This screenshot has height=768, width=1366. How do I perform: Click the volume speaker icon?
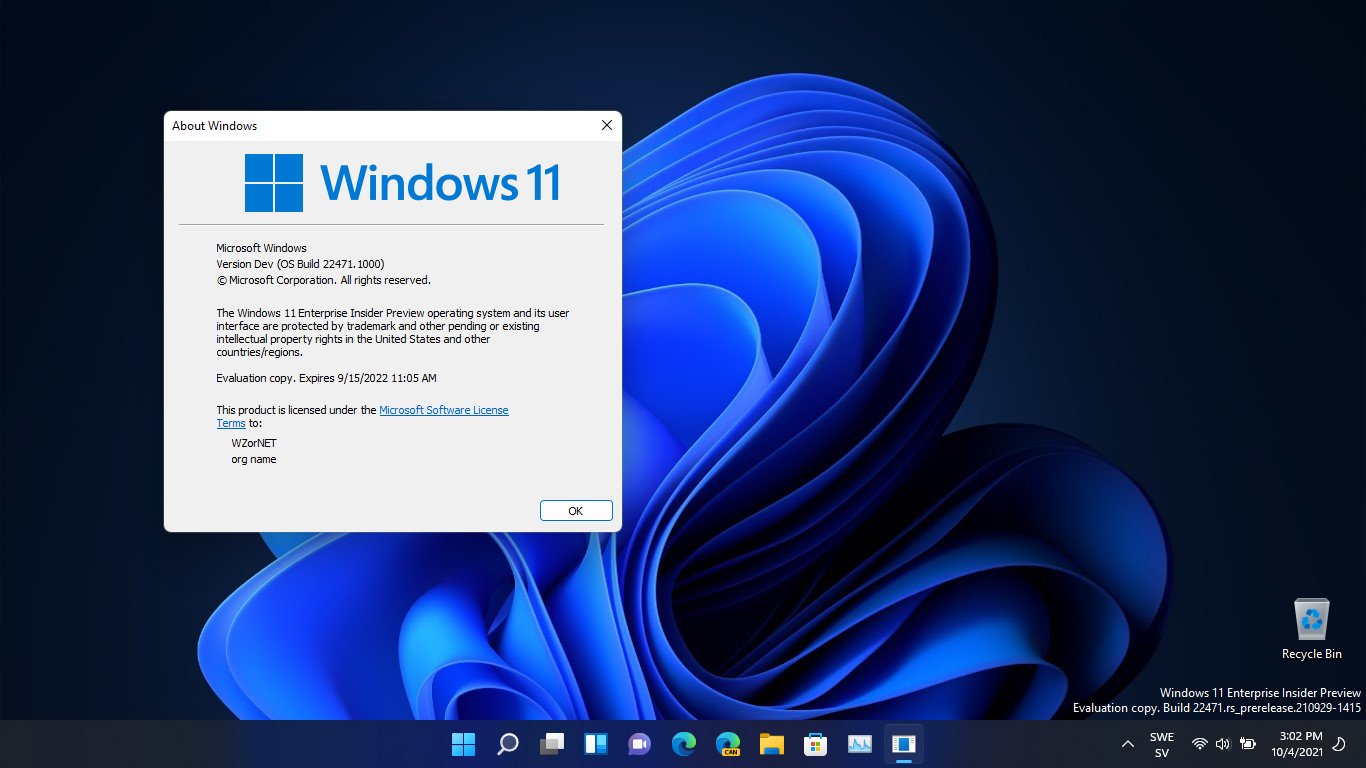click(1222, 744)
